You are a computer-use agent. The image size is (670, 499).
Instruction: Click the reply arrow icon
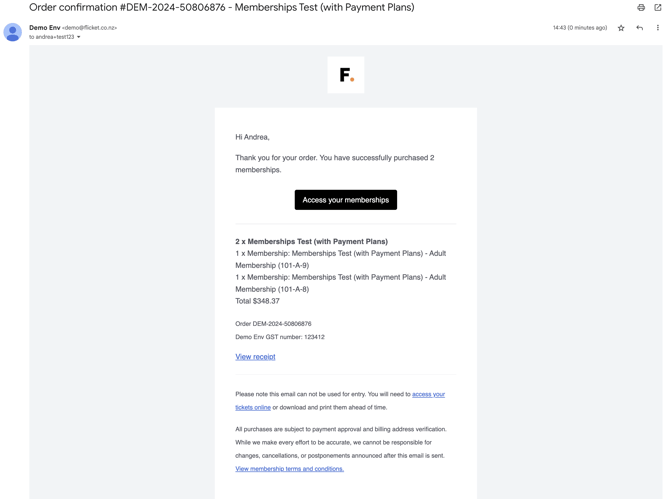pyautogui.click(x=639, y=28)
